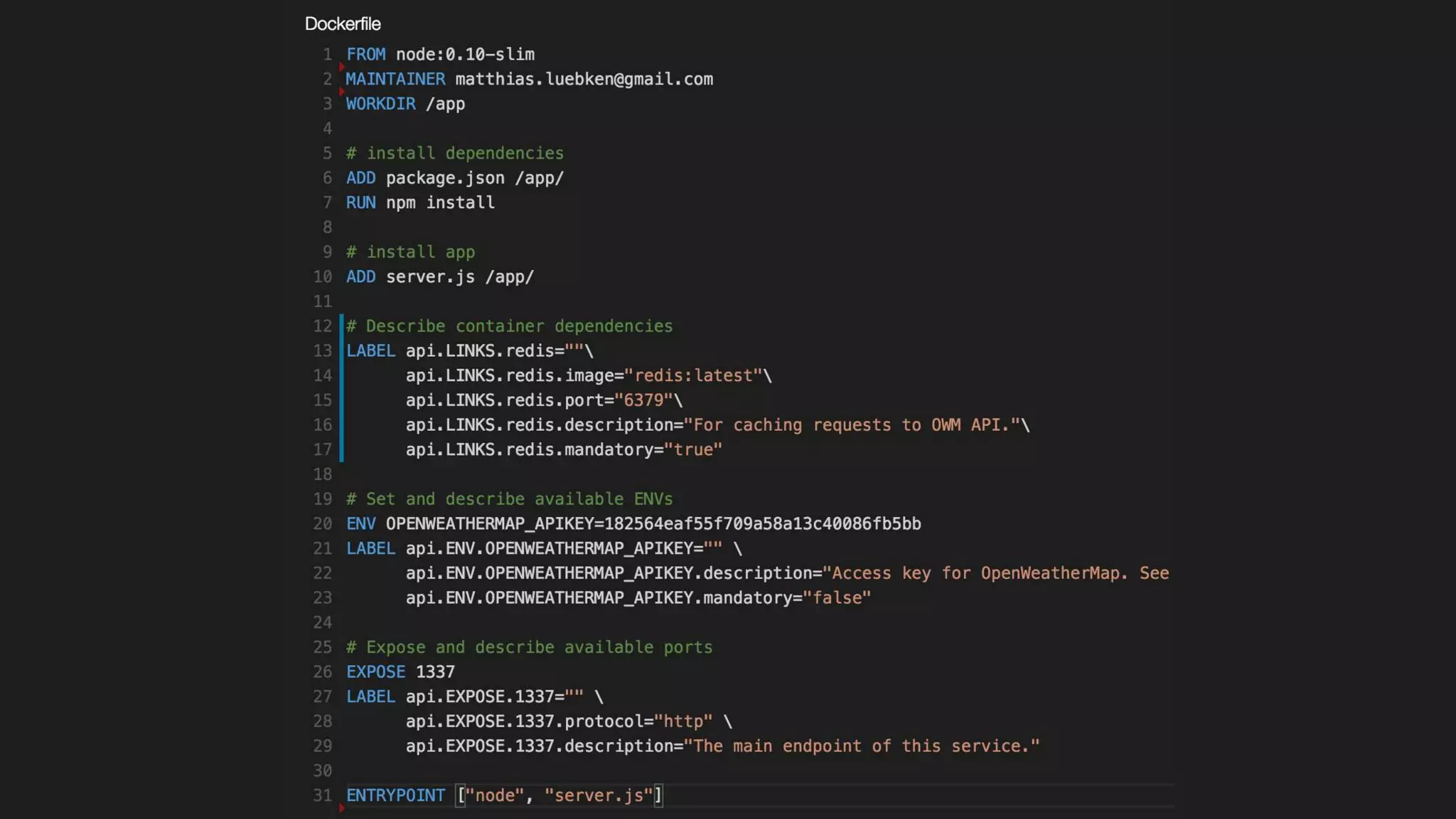Click the ENTRYPOINT keyword

(x=395, y=796)
